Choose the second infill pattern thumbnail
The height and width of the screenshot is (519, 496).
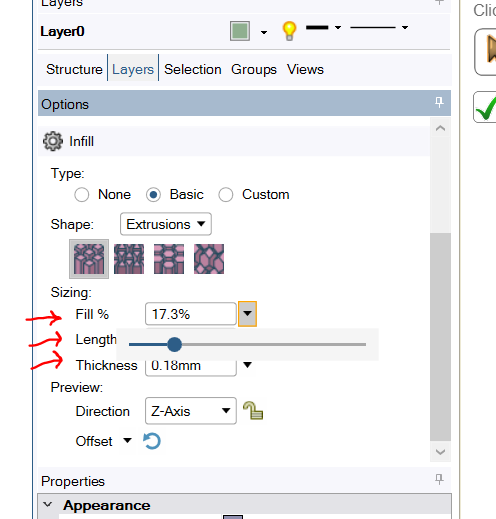129,259
